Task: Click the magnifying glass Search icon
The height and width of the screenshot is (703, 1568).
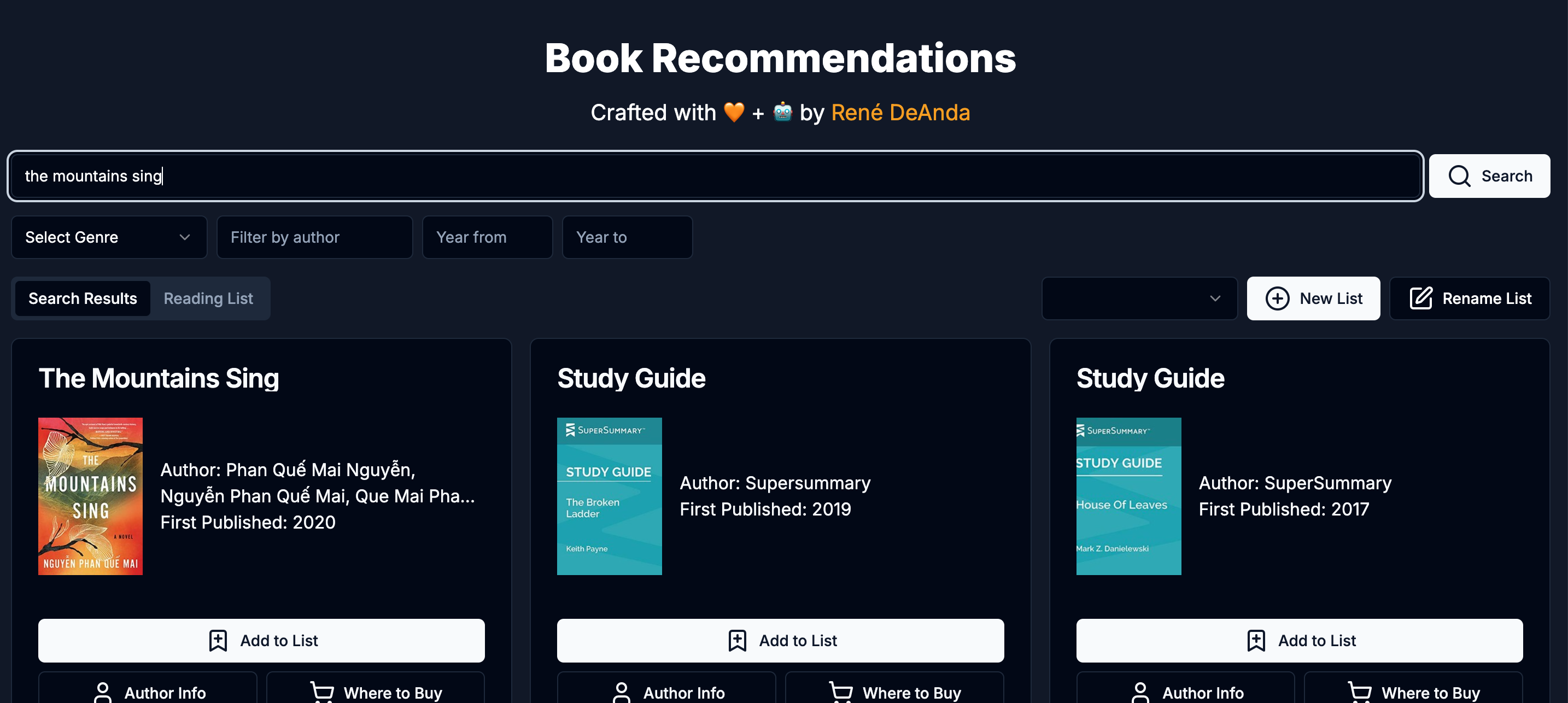Action: (1459, 176)
